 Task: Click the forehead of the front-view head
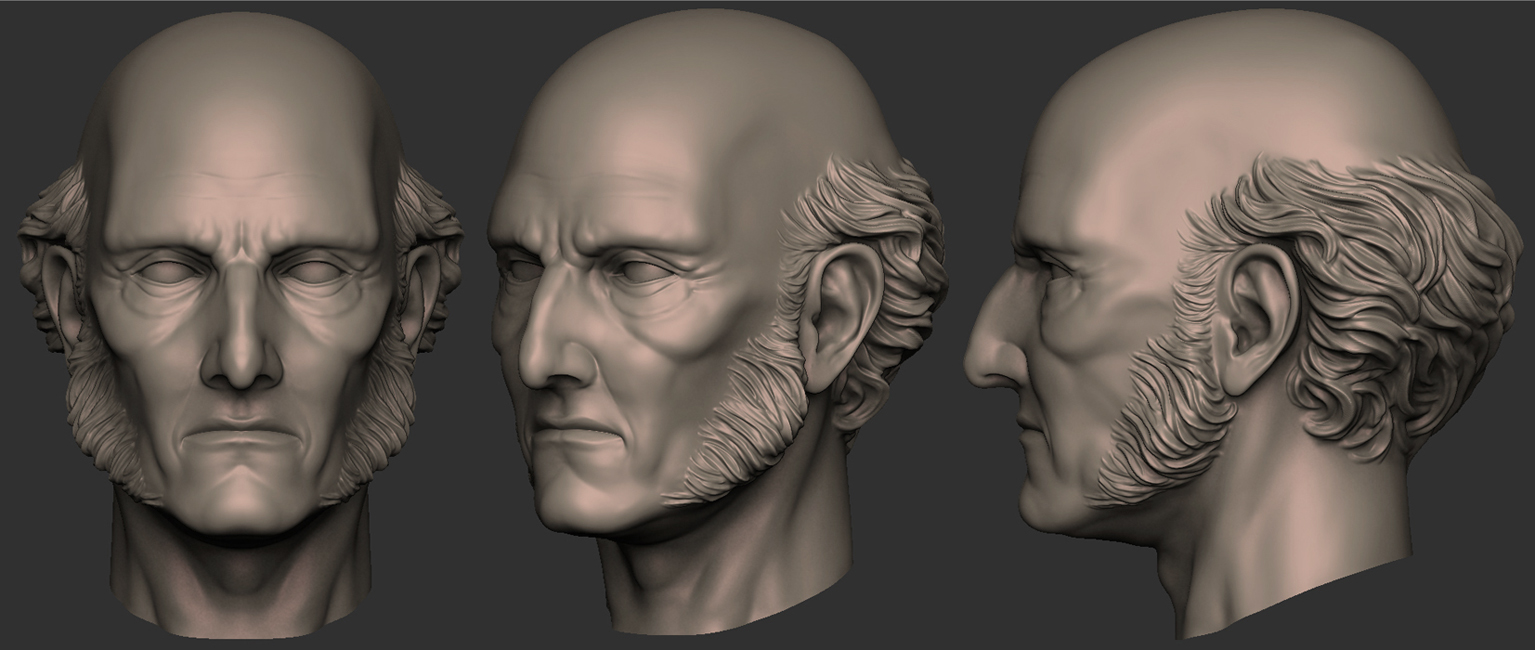tap(238, 150)
